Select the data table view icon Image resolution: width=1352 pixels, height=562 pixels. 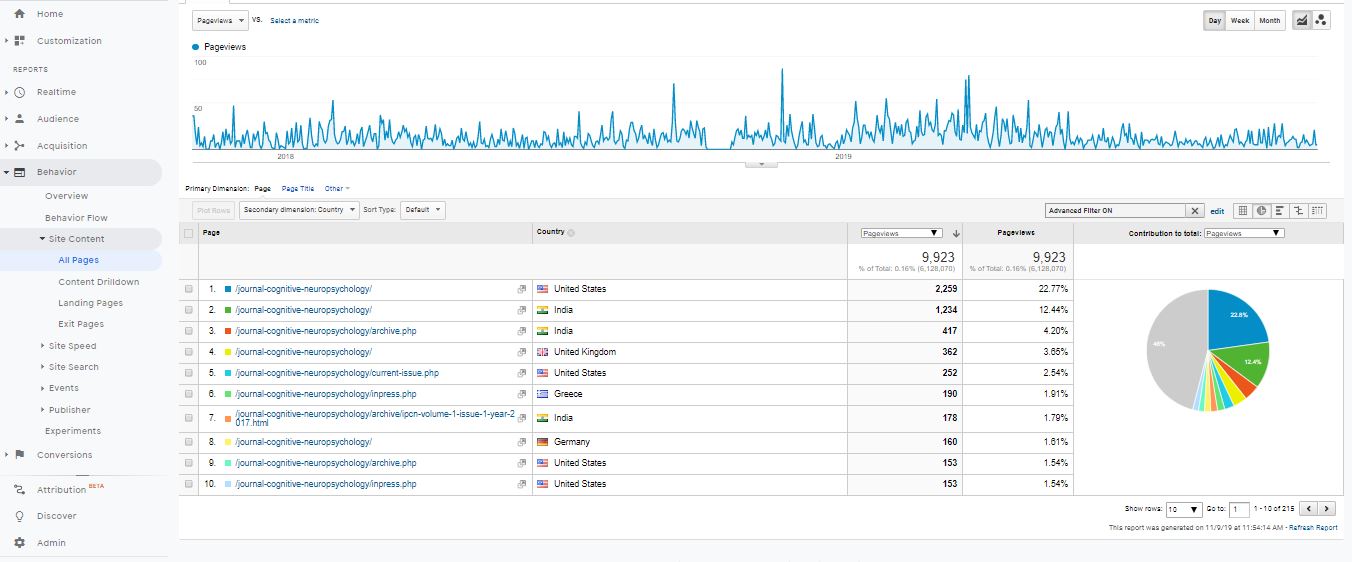(1243, 211)
